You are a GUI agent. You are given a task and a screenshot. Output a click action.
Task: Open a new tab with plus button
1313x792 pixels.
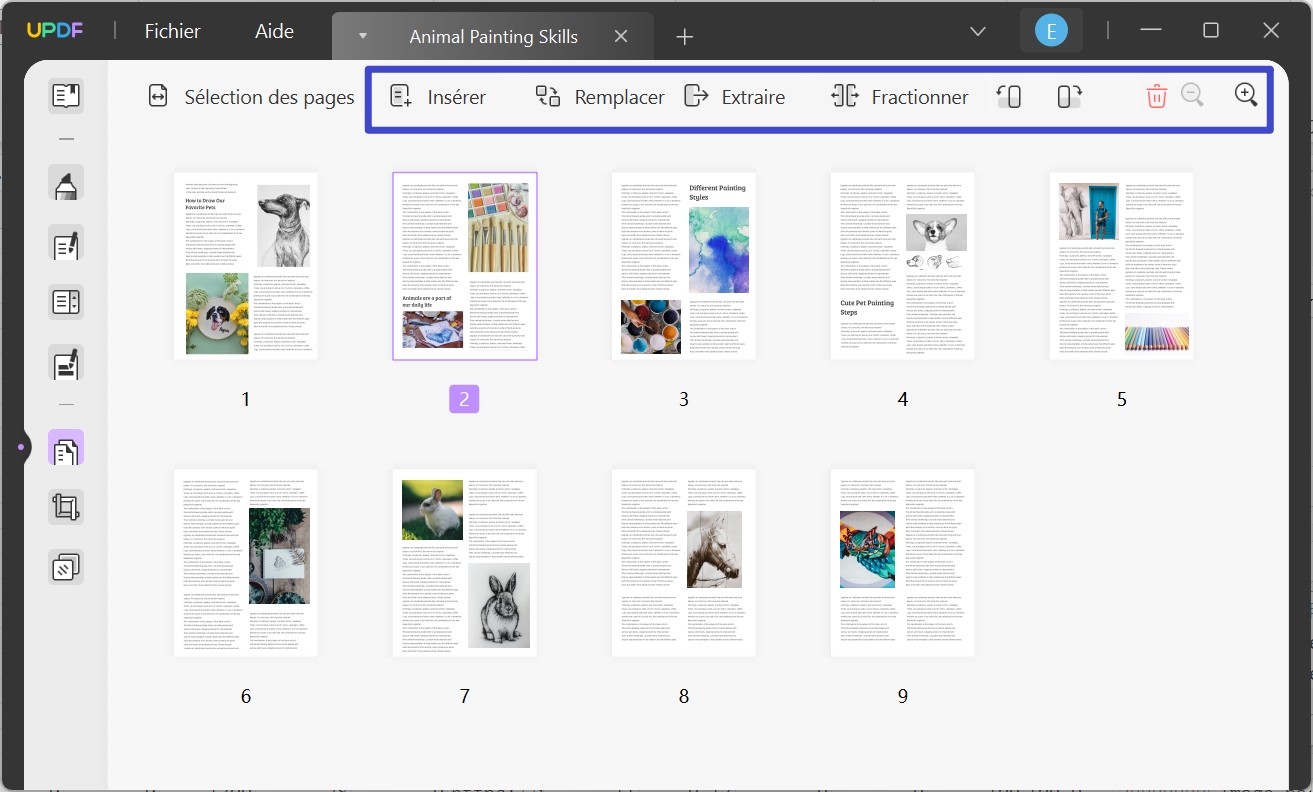tap(684, 36)
